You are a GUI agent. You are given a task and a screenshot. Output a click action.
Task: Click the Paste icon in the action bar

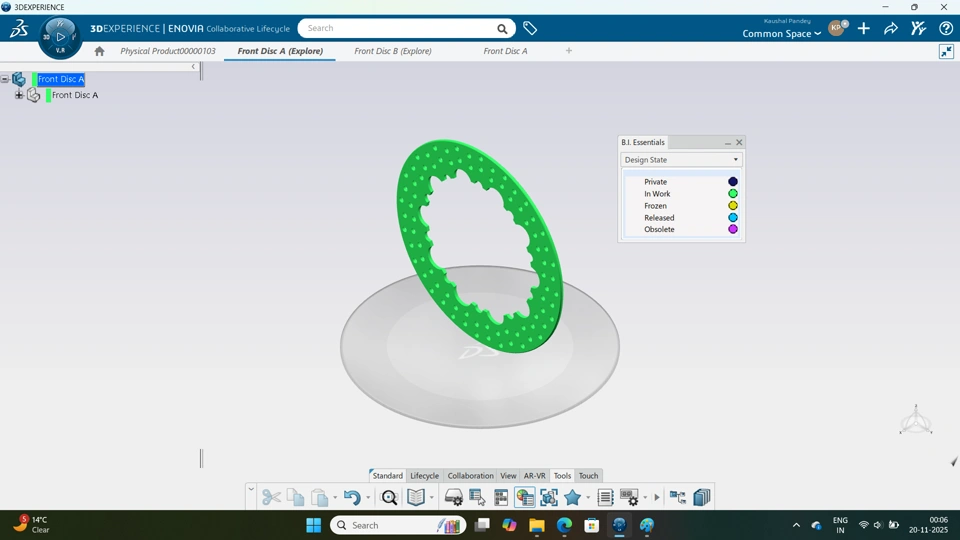pos(320,497)
